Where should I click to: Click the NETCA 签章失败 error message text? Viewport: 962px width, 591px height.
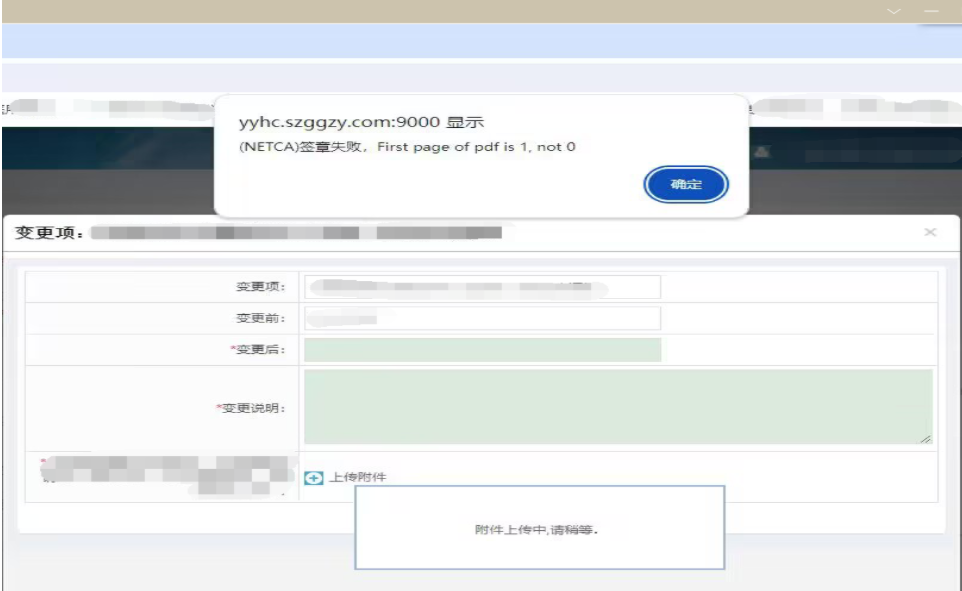click(x=407, y=148)
